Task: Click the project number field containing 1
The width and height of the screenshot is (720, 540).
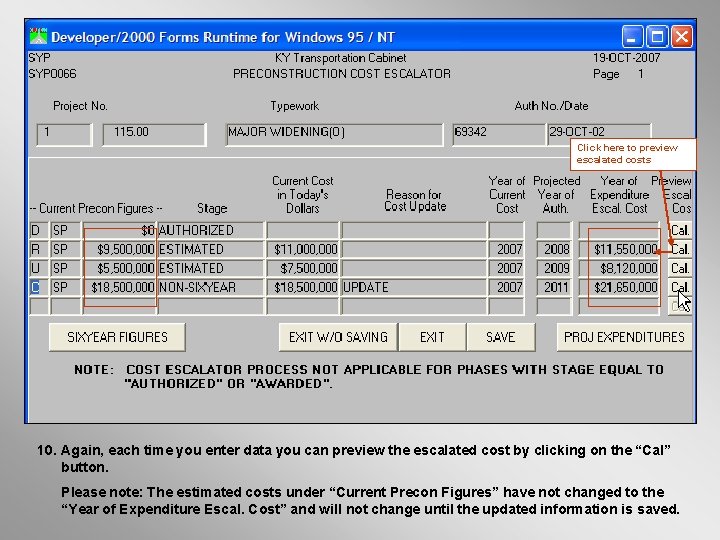Action: coord(64,134)
